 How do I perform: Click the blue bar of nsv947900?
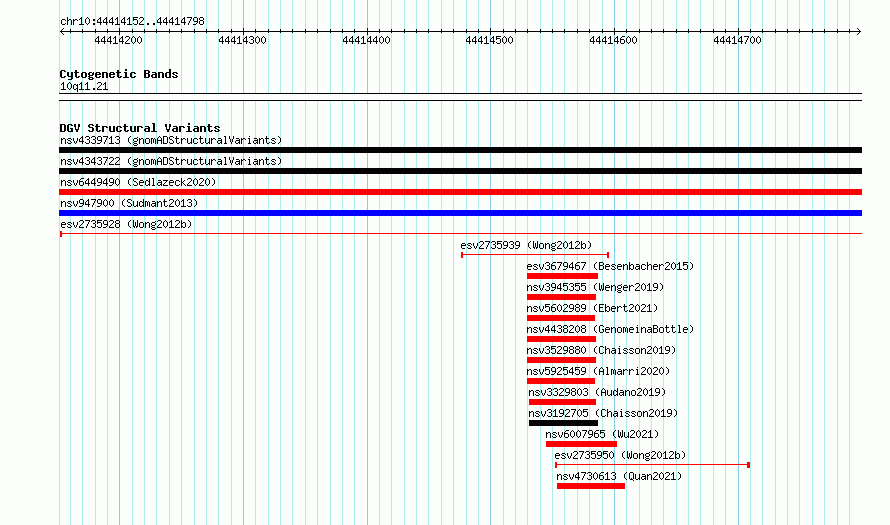[x=460, y=213]
